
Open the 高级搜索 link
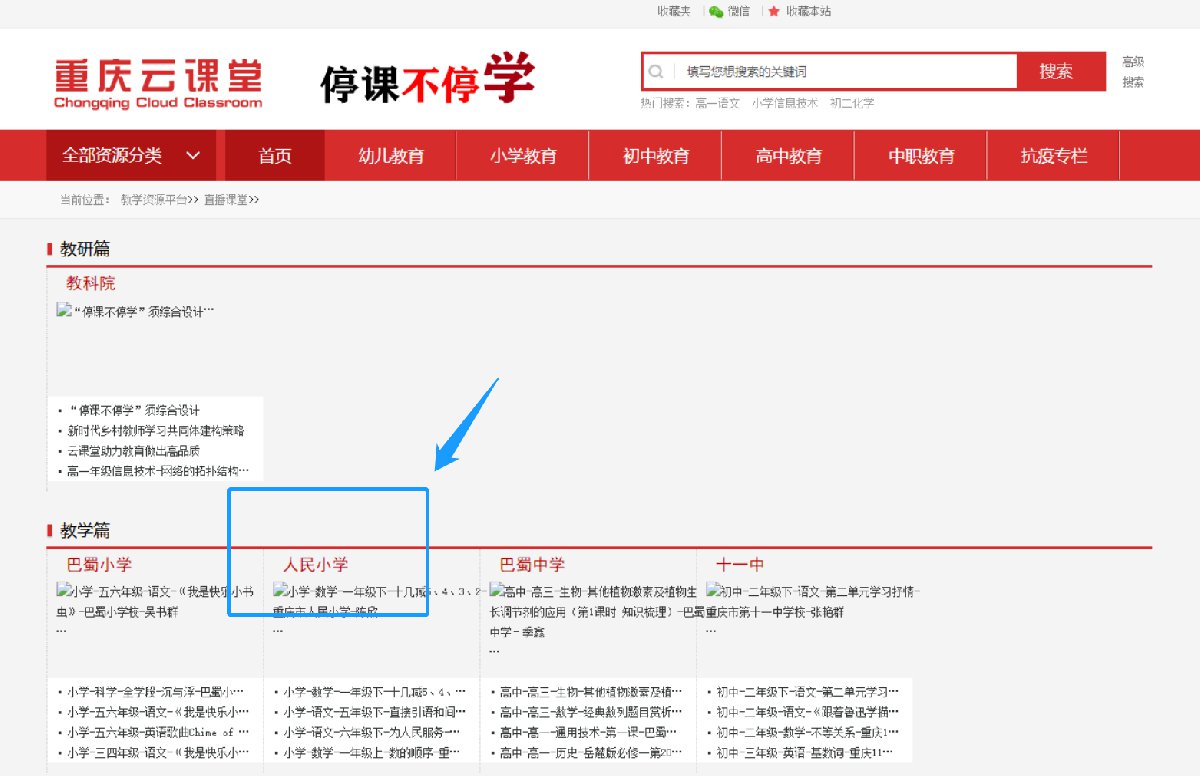[x=1132, y=72]
